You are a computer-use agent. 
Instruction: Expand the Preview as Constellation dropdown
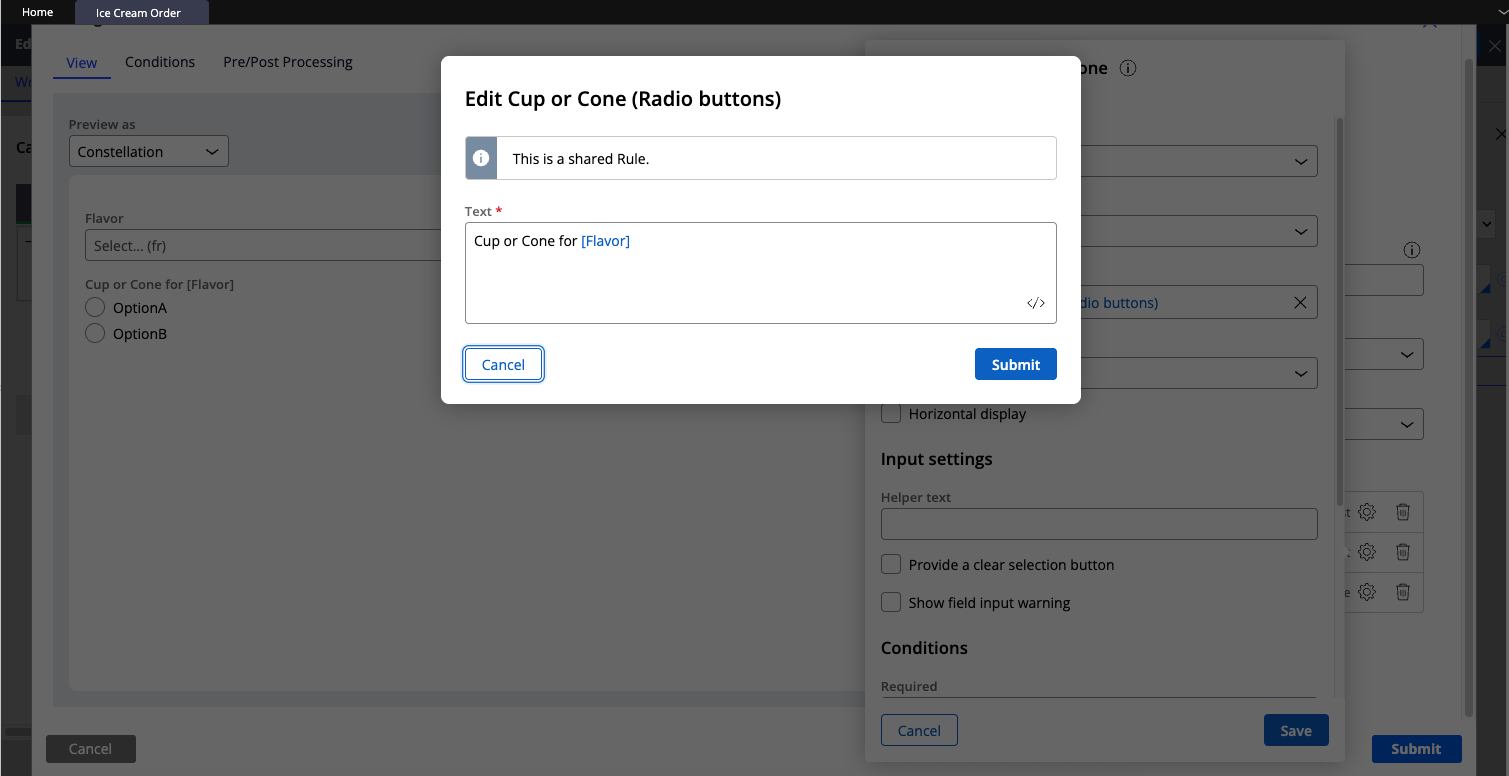(x=149, y=152)
